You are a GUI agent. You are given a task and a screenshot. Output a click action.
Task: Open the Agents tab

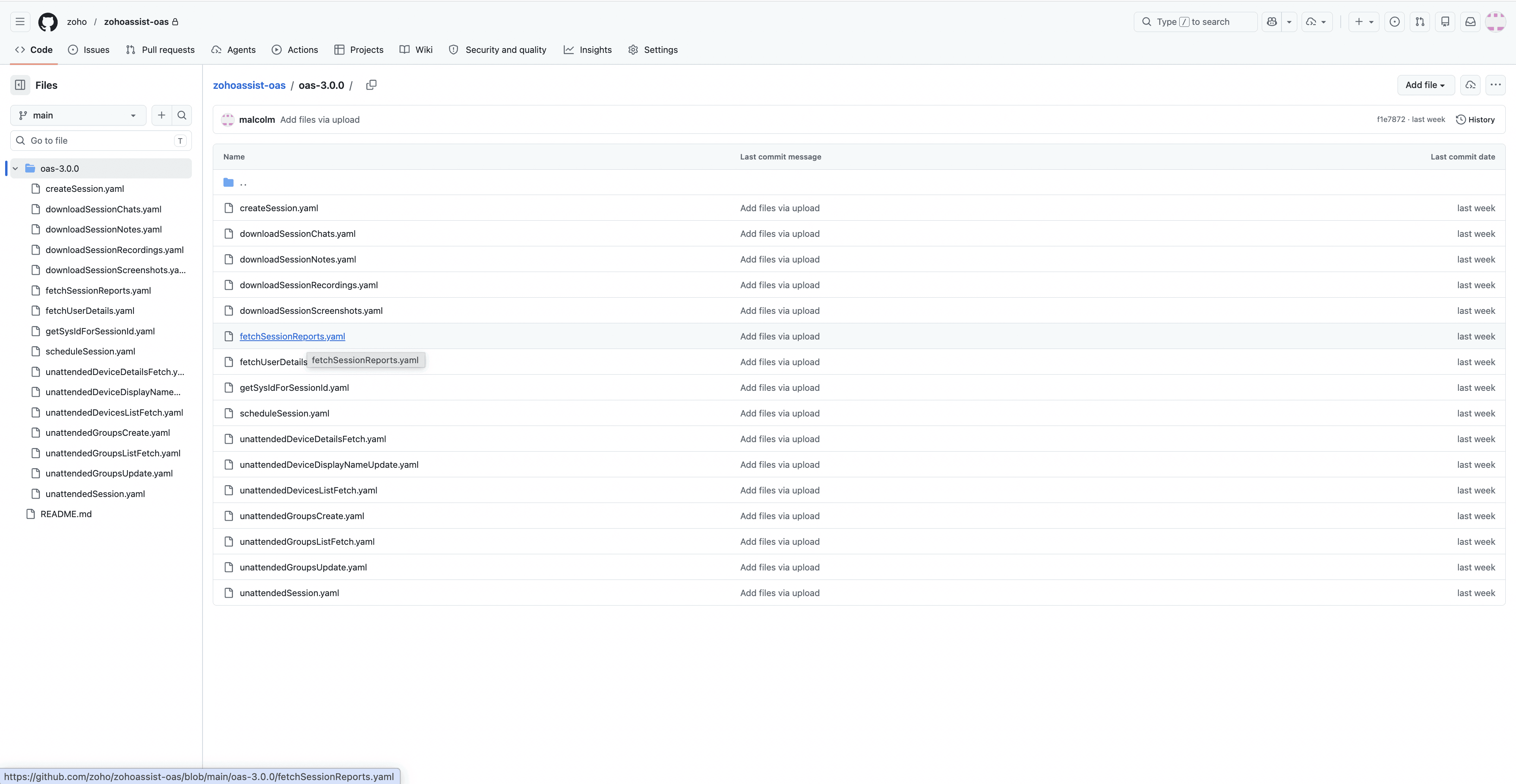pos(233,49)
